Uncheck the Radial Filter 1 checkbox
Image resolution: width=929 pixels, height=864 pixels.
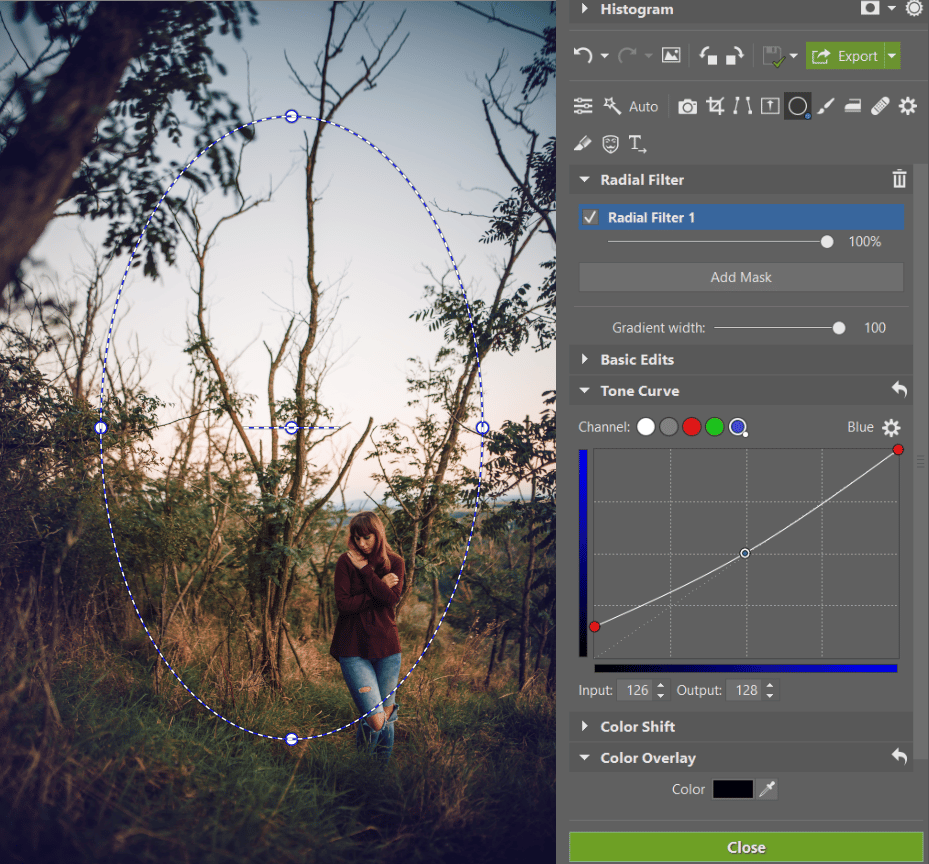click(x=590, y=217)
